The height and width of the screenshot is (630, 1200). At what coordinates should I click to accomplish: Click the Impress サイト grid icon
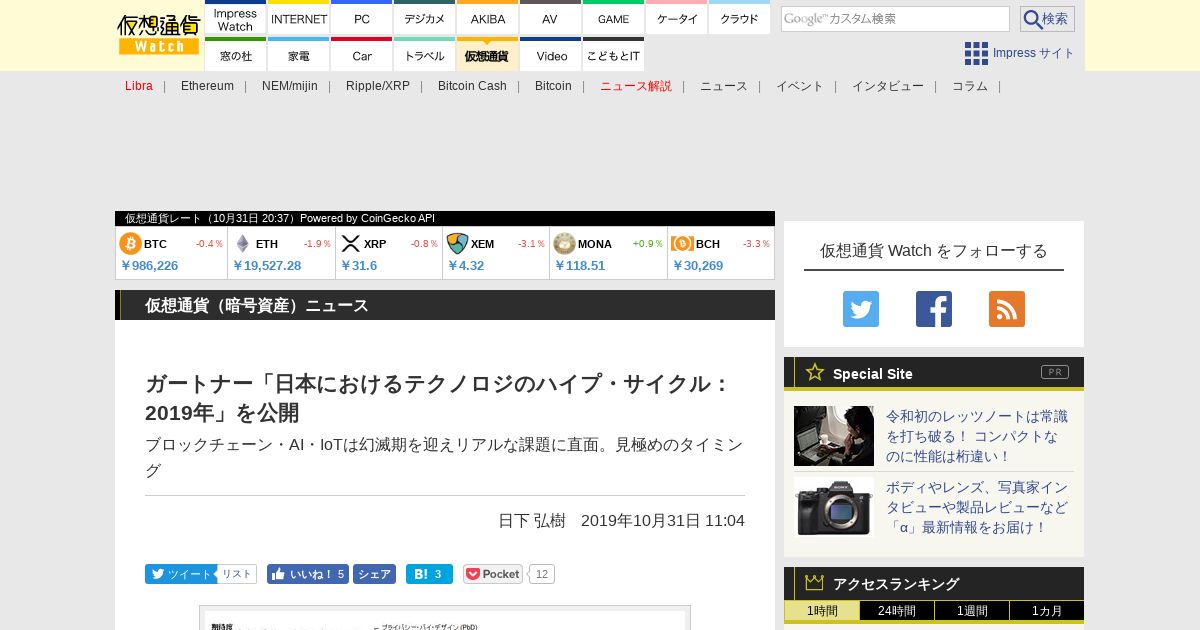coord(976,53)
